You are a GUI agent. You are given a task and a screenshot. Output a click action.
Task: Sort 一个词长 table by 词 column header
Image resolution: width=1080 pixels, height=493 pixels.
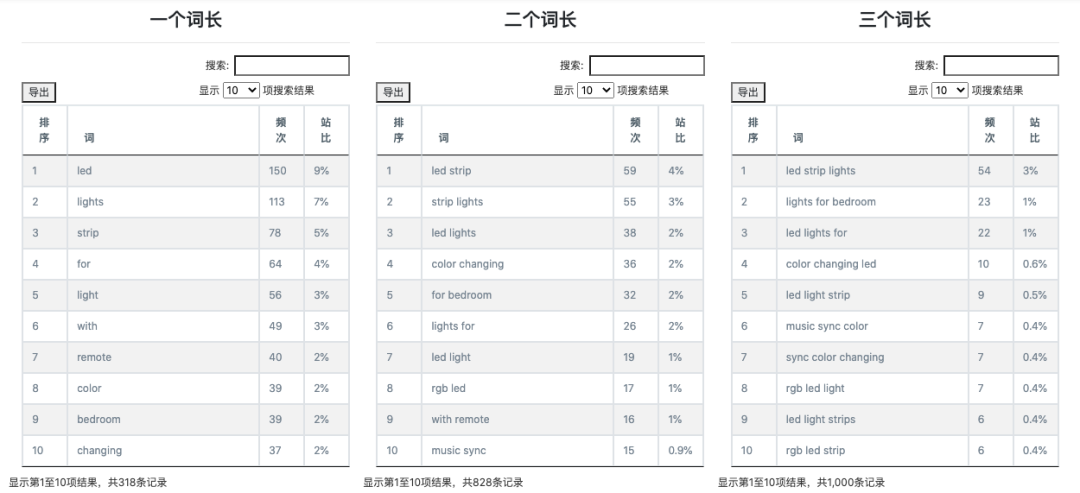point(90,138)
